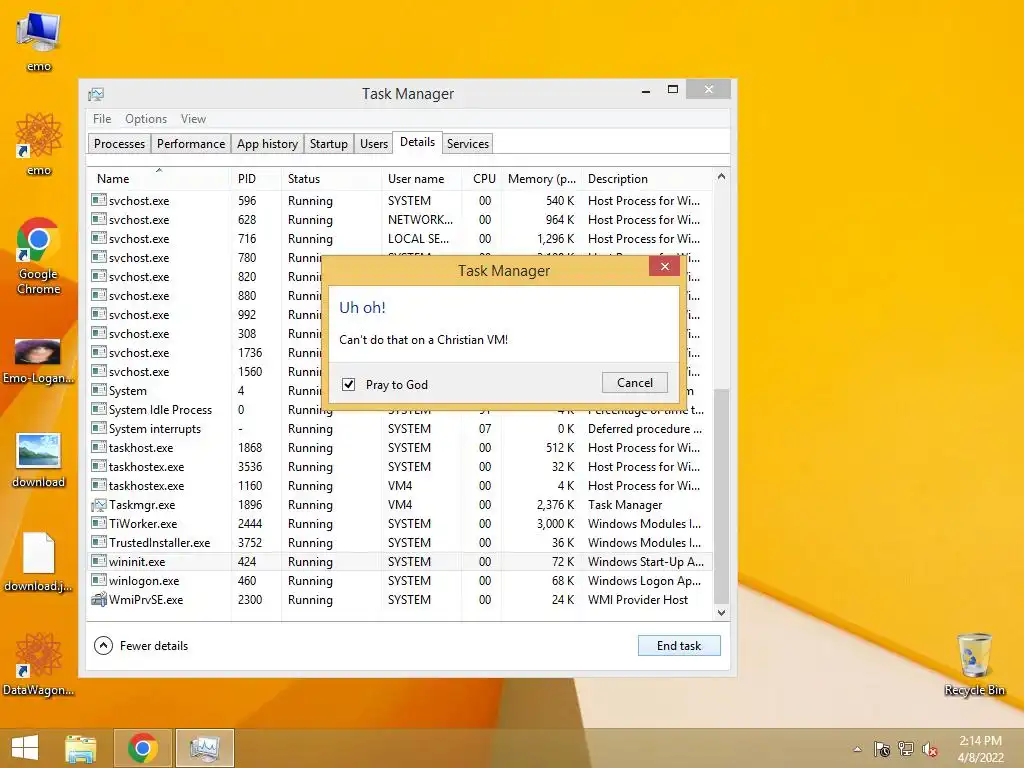Minimize the Task Manager window
The image size is (1024, 768).
point(646,91)
